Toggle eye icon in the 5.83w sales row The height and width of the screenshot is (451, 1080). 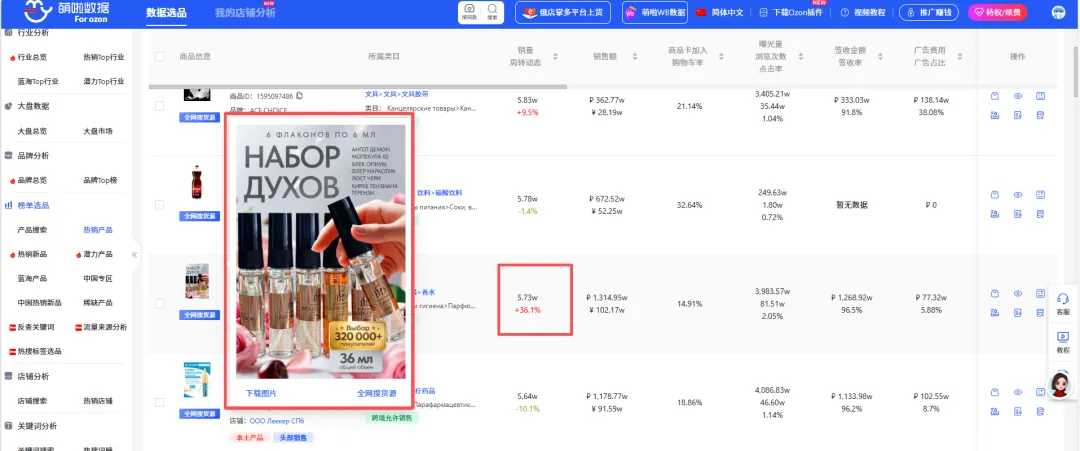pyautogui.click(x=1017, y=96)
